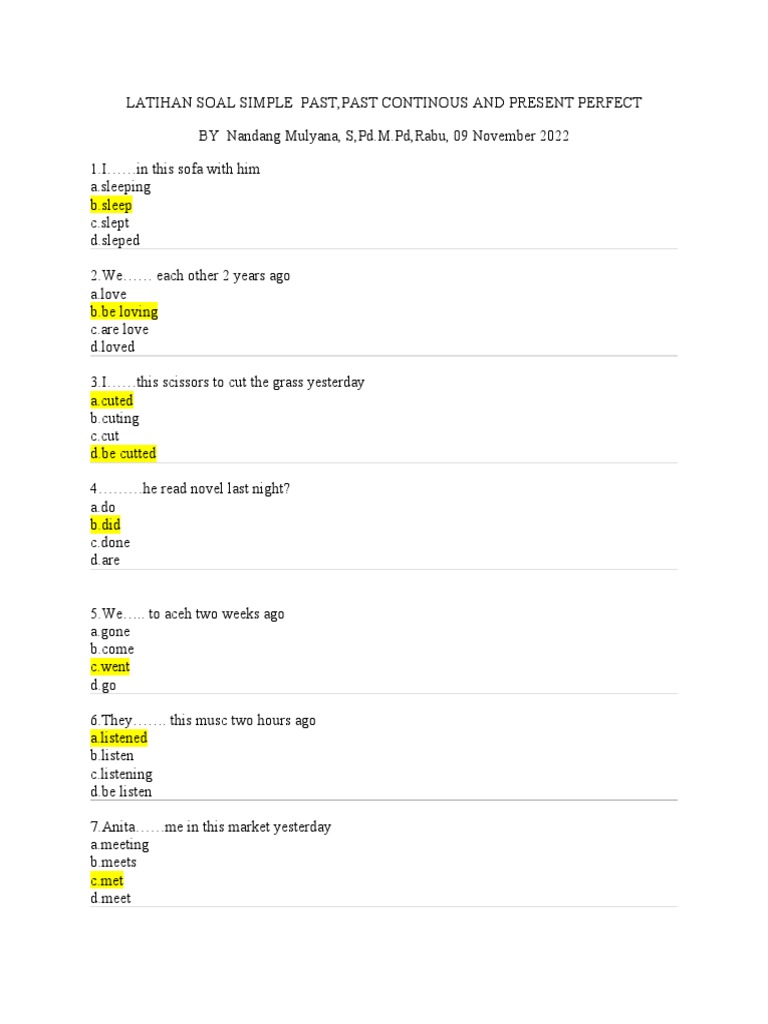Viewport: 768px width, 1024px height.
Task: Select option b.meets in question 7
Action: (x=114, y=862)
